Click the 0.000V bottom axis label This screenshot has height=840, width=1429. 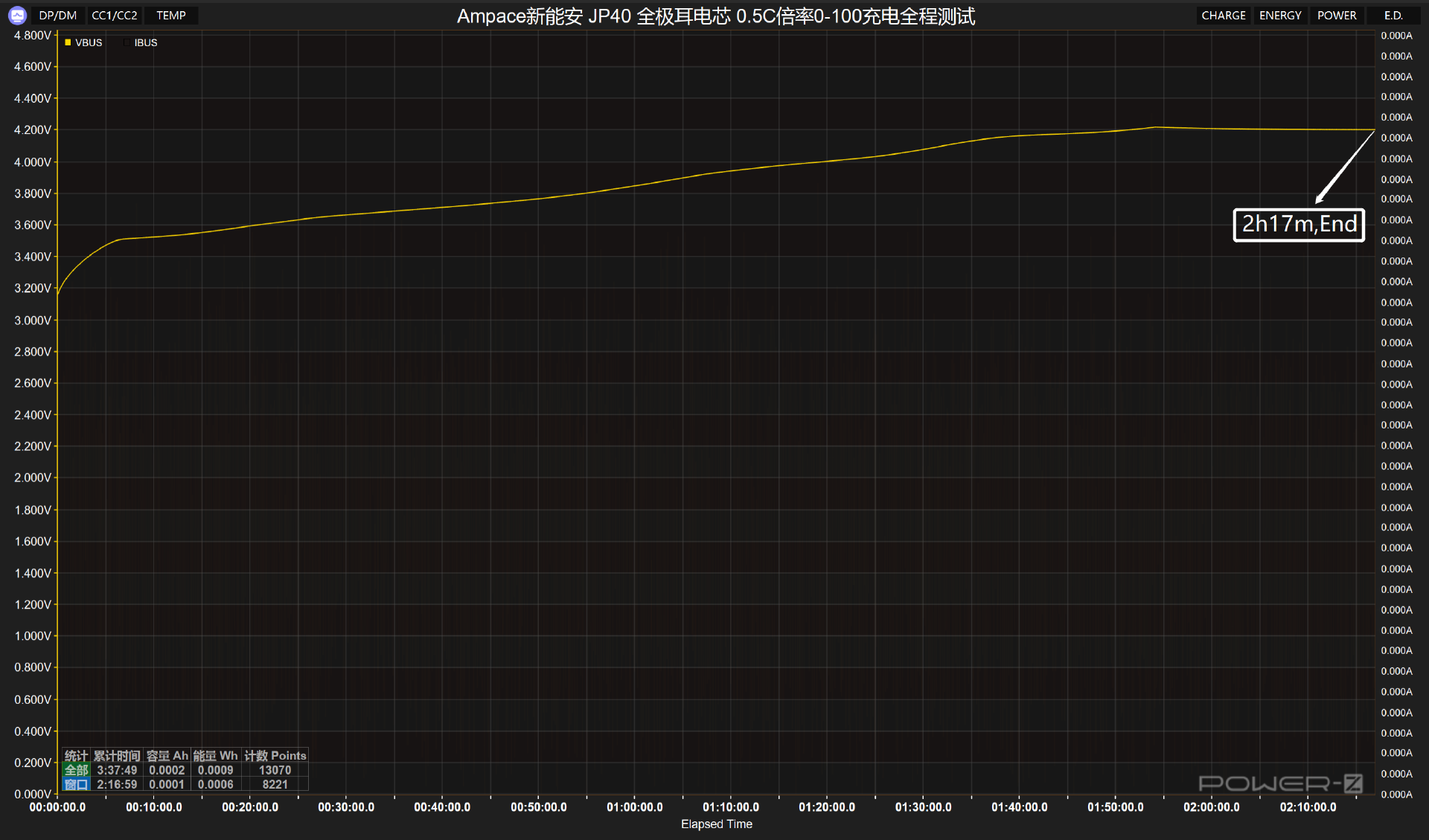coord(33,794)
